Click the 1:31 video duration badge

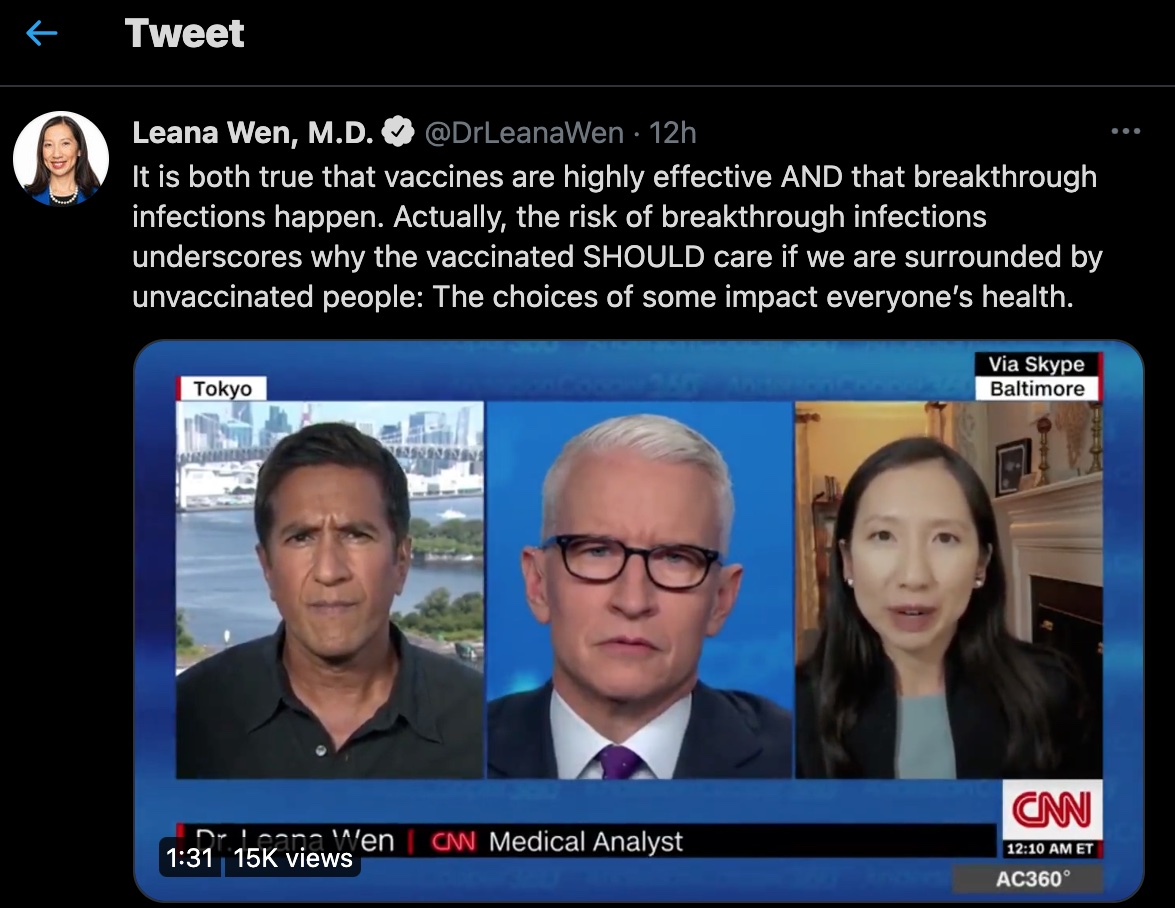pyautogui.click(x=190, y=858)
